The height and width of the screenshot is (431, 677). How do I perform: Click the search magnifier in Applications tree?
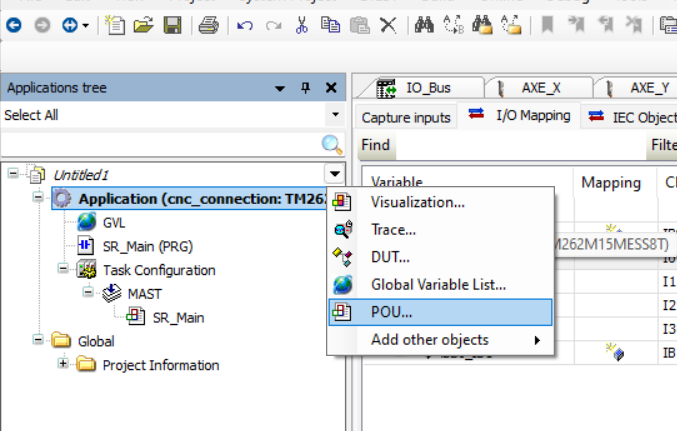[332, 145]
